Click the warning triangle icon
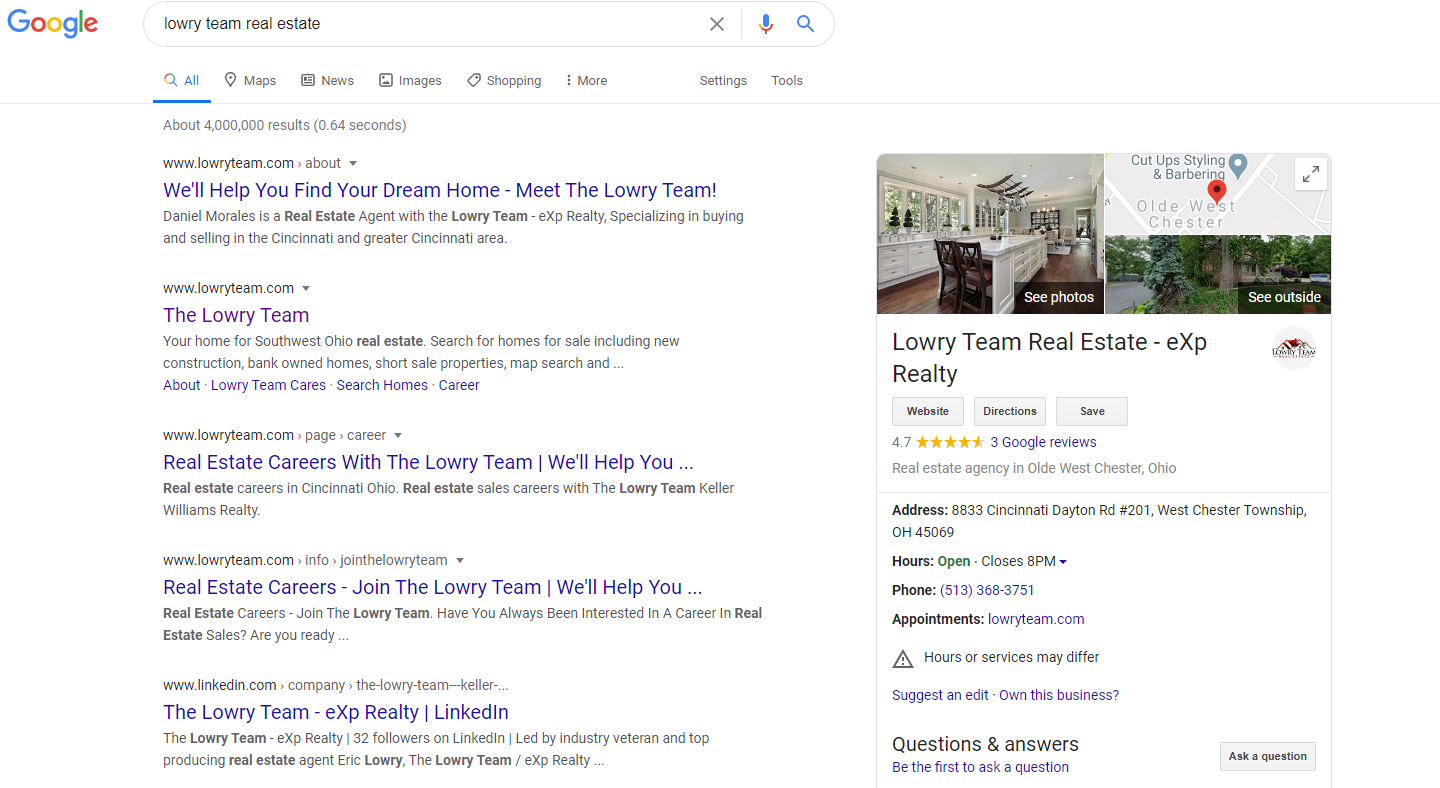The image size is (1440, 788). 903,658
